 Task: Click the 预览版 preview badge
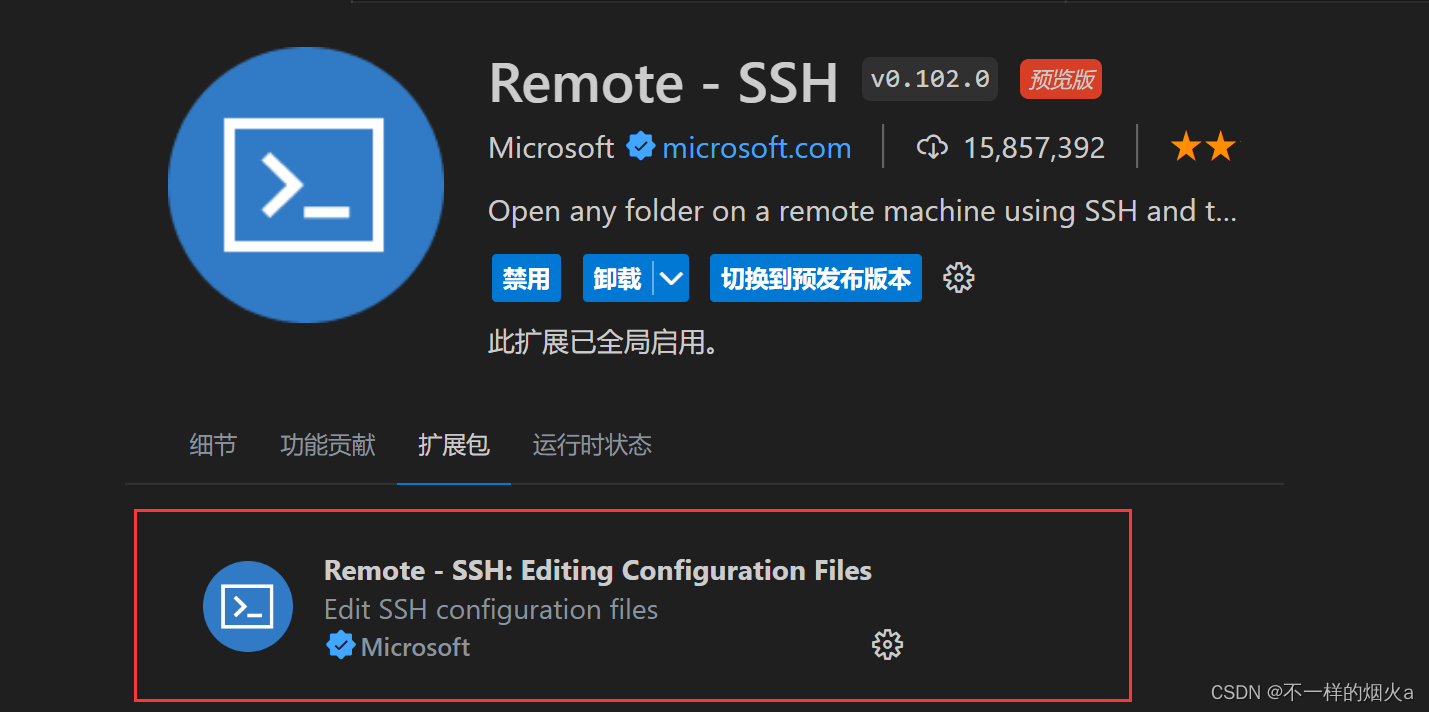[1061, 79]
